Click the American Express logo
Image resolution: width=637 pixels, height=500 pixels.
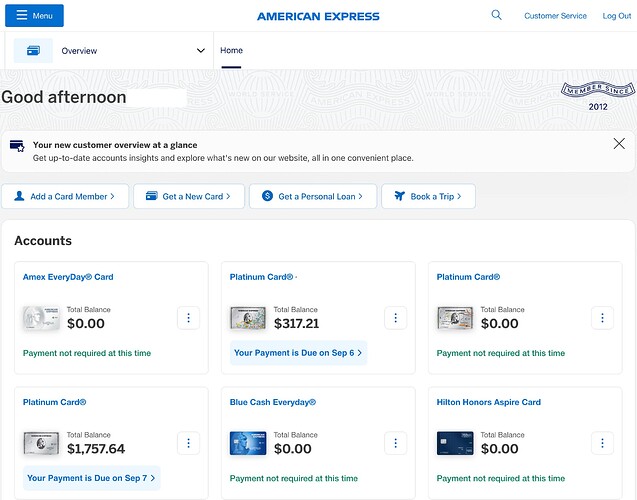(318, 16)
